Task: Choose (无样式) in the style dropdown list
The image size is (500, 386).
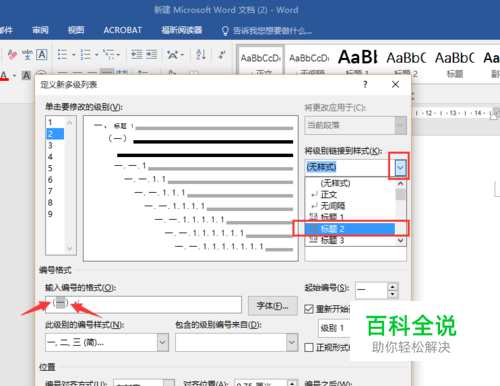Action: click(x=350, y=183)
